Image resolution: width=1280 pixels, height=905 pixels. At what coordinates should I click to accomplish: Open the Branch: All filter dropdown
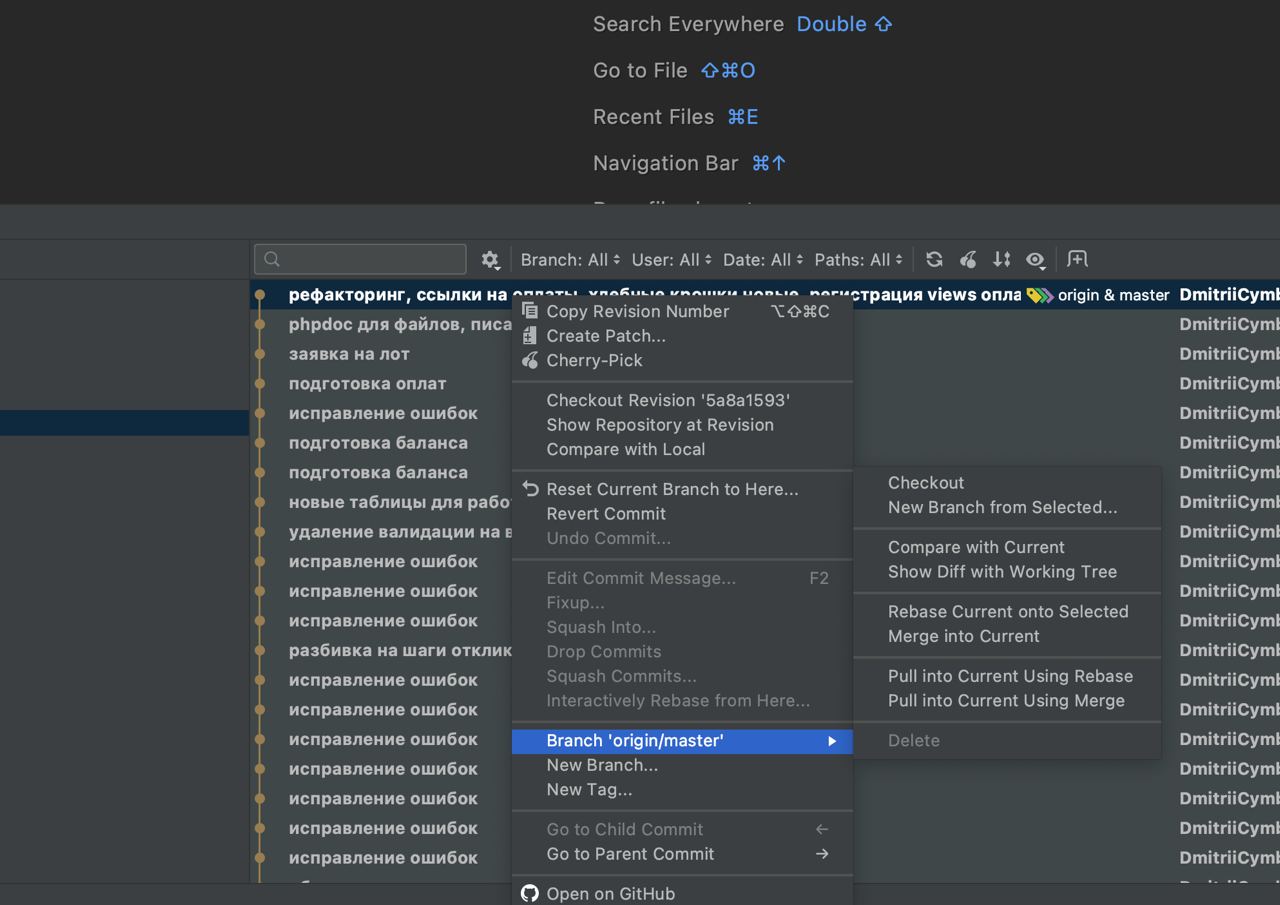[570, 260]
